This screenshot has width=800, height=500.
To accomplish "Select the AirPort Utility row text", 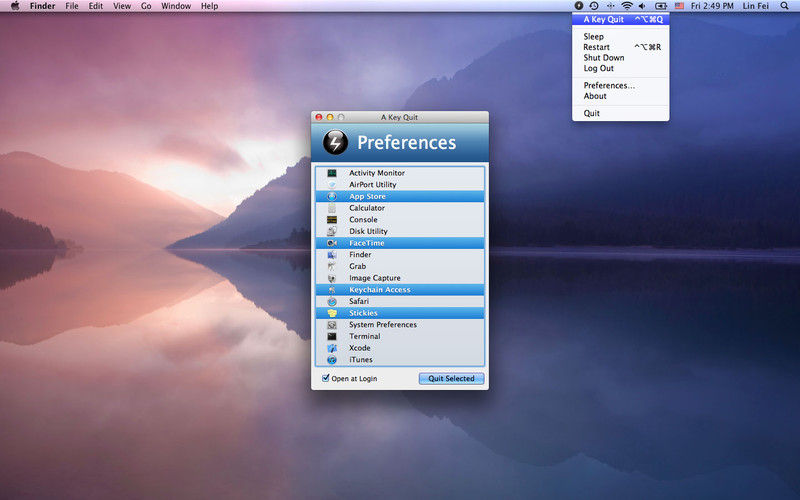I will click(372, 185).
